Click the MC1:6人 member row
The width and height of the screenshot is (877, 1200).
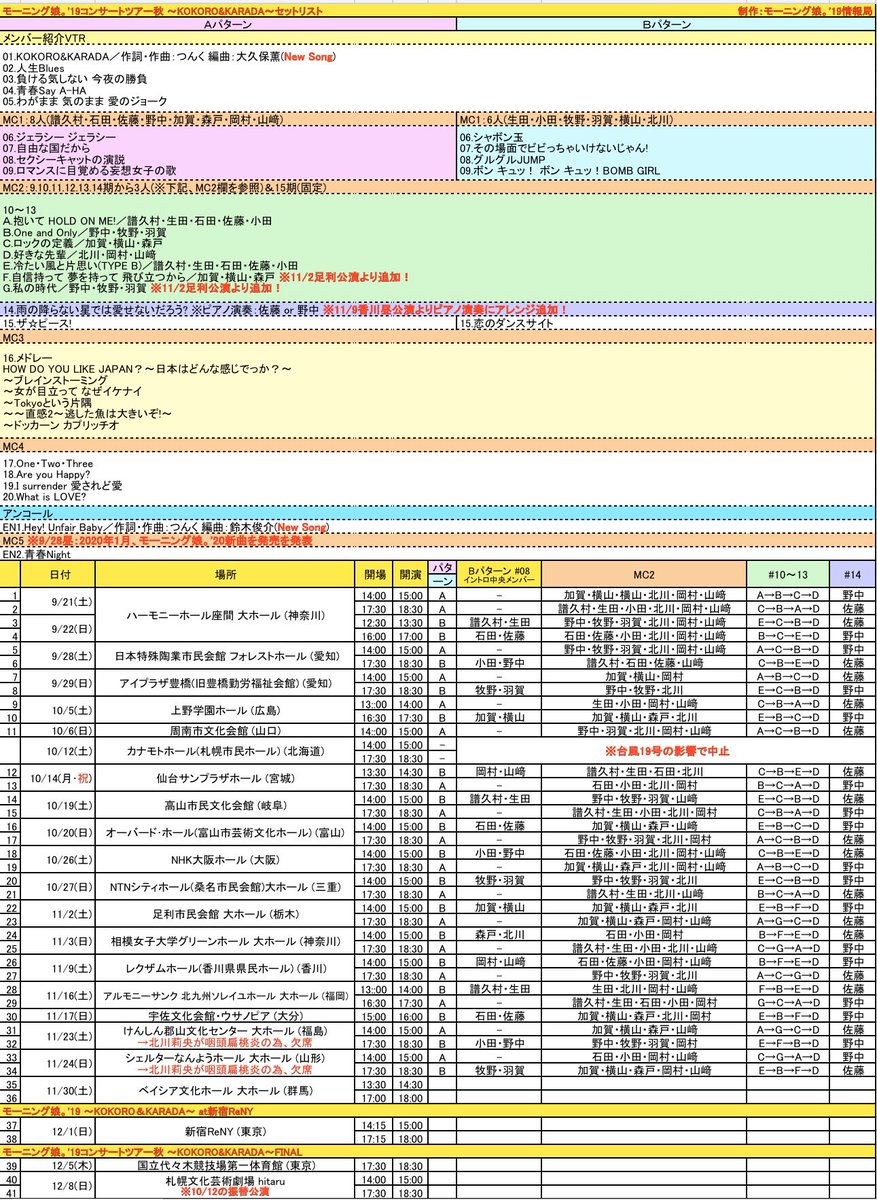coord(665,119)
